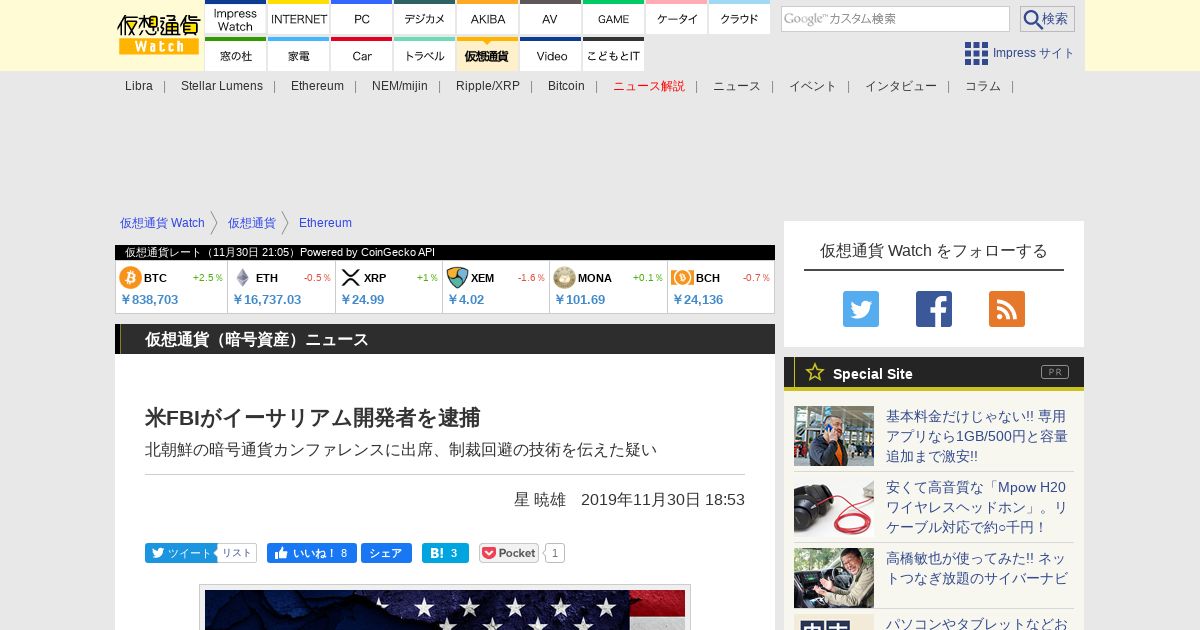Open the Twitter follow icon
The width and height of the screenshot is (1200, 630).
[x=861, y=309]
